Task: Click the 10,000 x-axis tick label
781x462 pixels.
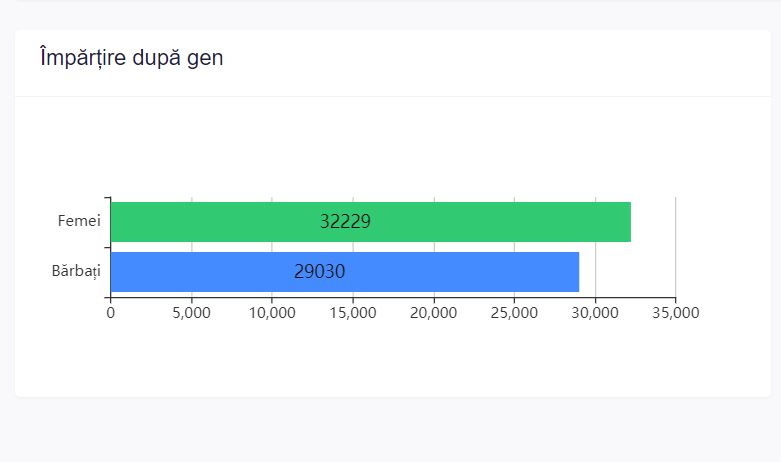Action: click(272, 313)
